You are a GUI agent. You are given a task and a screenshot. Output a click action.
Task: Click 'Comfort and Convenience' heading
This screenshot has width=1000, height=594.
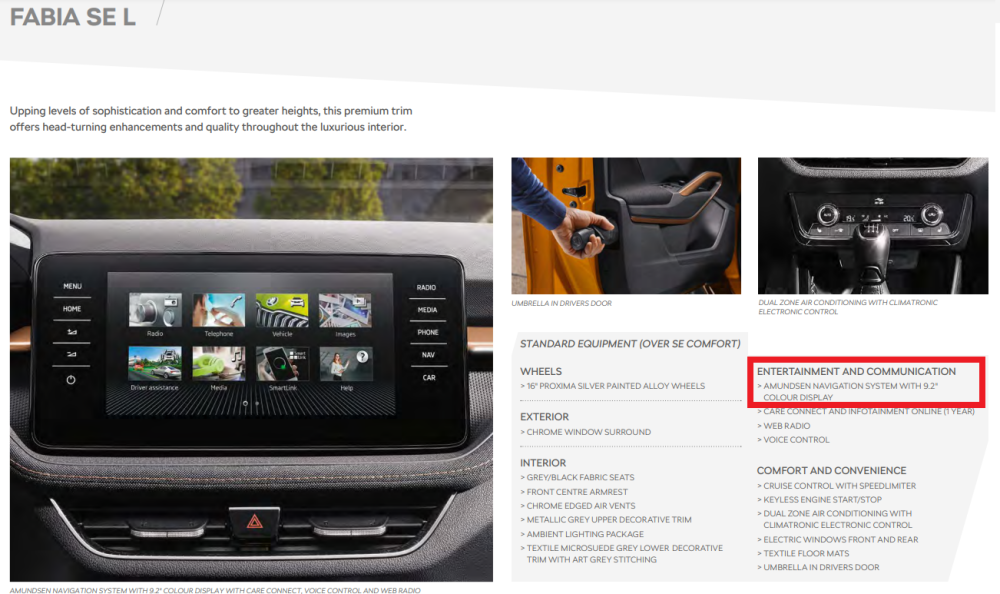pyautogui.click(x=832, y=470)
